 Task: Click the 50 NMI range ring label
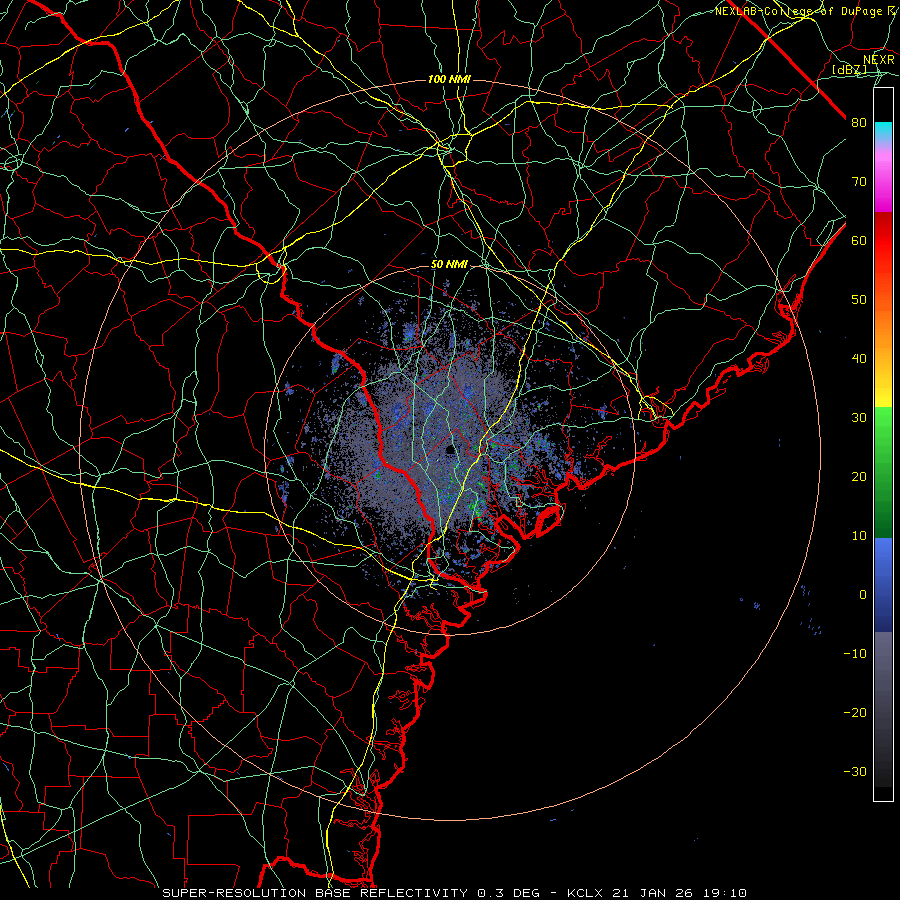449,265
